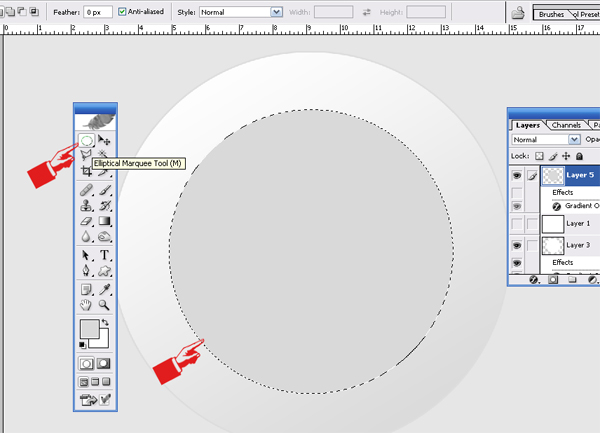Open the Tool Presets palette tab
Screen dimensions: 600x433
(x=586, y=15)
